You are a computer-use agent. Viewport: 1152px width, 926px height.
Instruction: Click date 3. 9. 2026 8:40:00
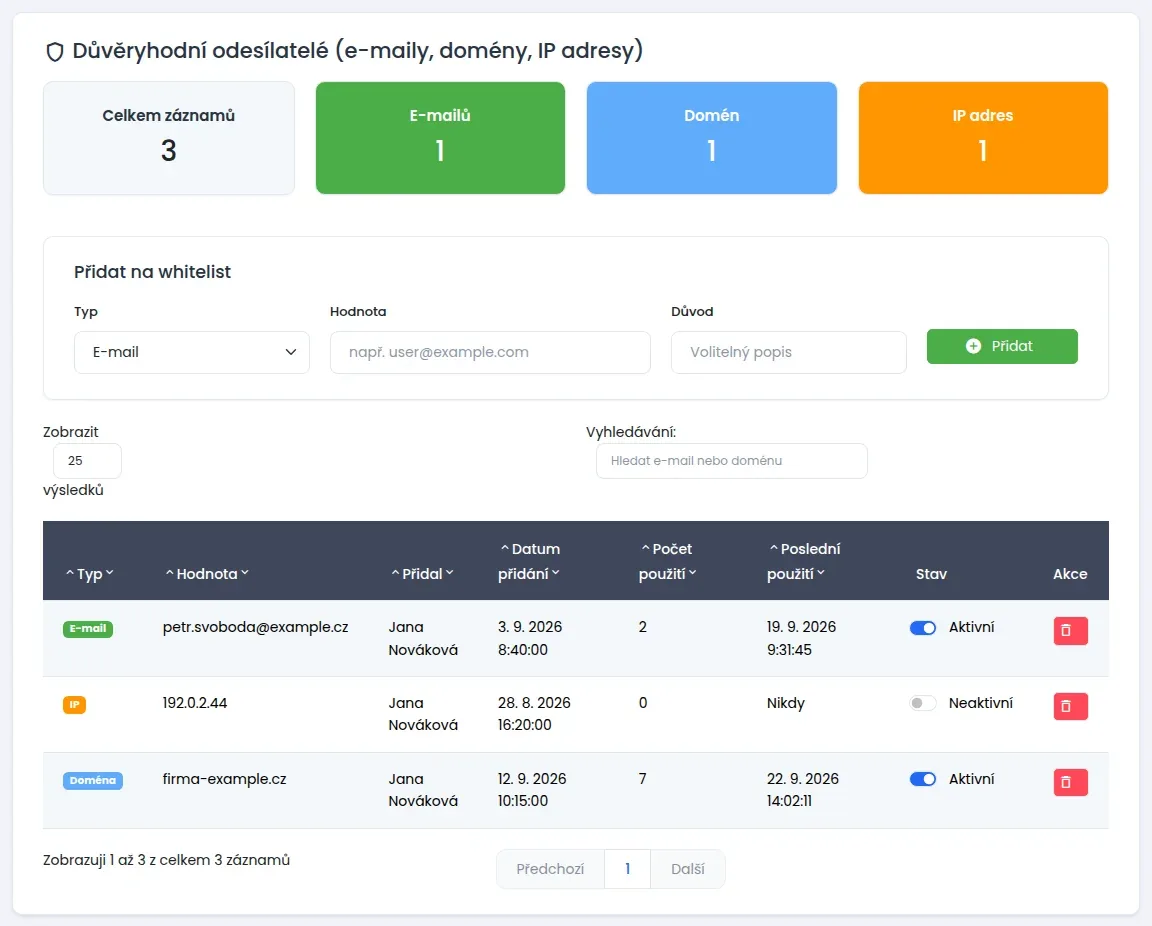tap(530, 639)
